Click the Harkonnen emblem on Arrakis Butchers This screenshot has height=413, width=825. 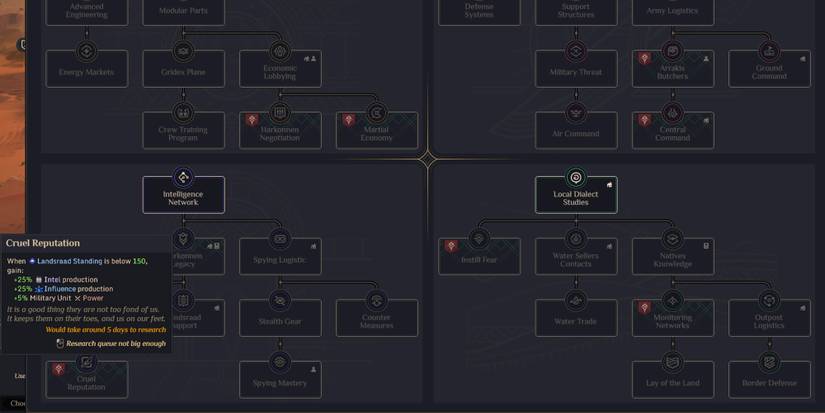pos(645,59)
